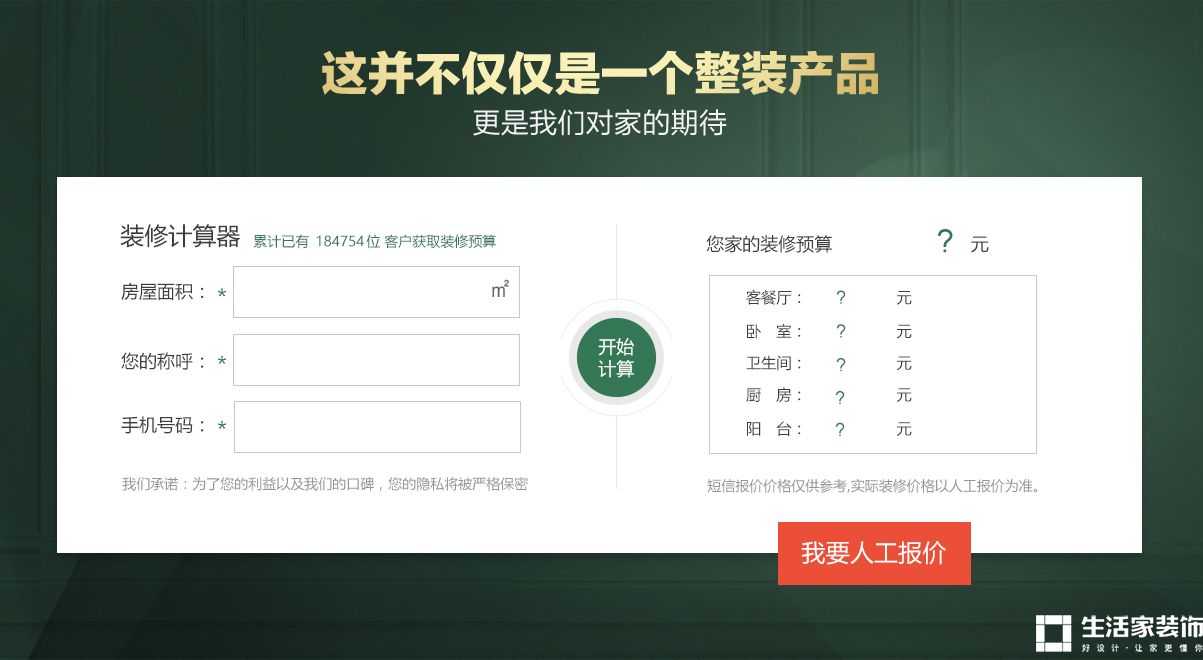Click the 厨房 price question mark
1203x660 pixels.
coord(841,397)
